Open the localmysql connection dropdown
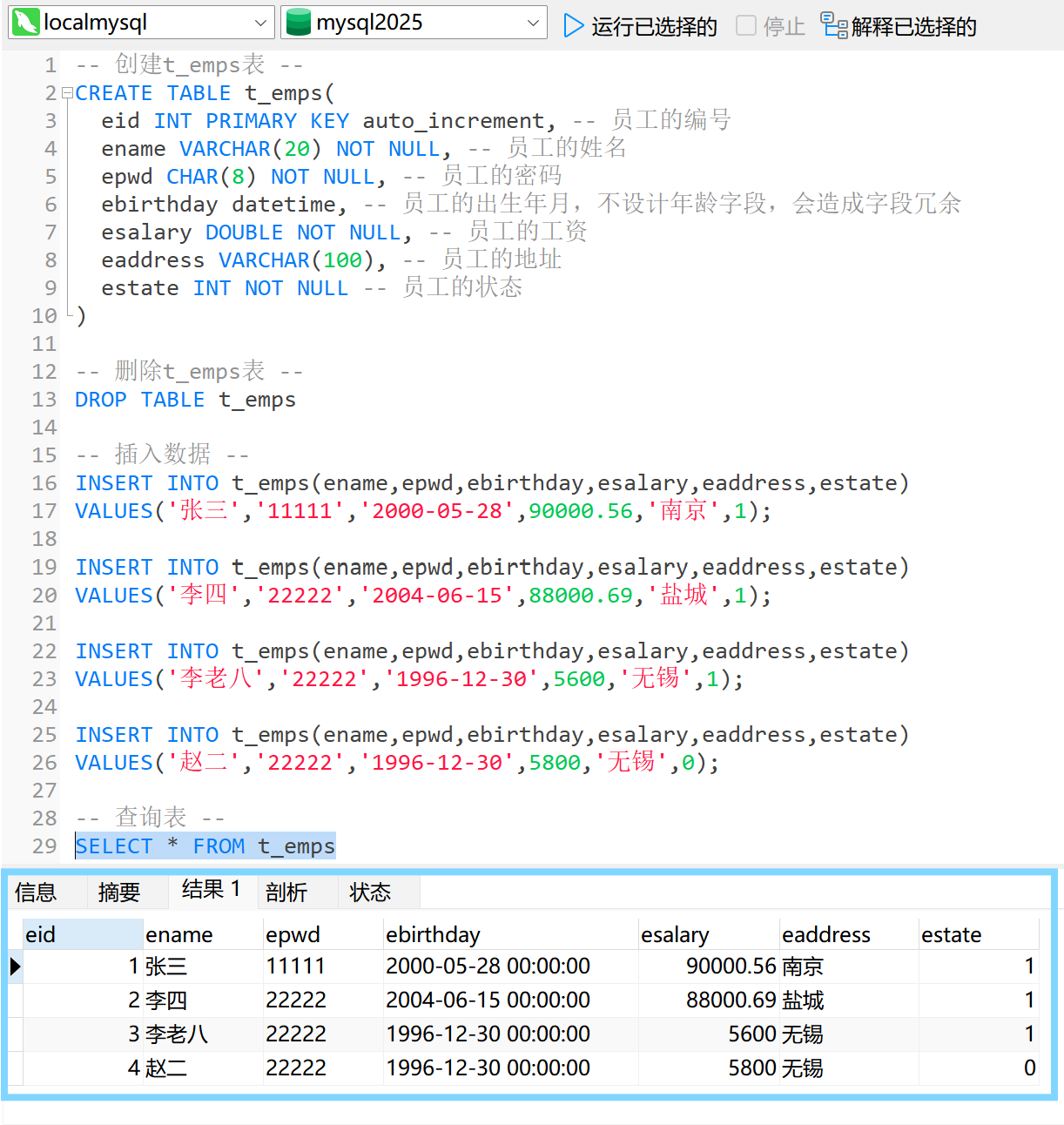Image resolution: width=1064 pixels, height=1125 pixels. point(260,23)
